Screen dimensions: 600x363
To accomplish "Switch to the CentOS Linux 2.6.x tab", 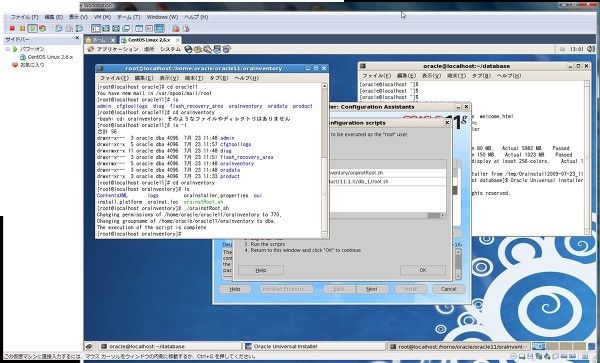I will tap(150, 40).
